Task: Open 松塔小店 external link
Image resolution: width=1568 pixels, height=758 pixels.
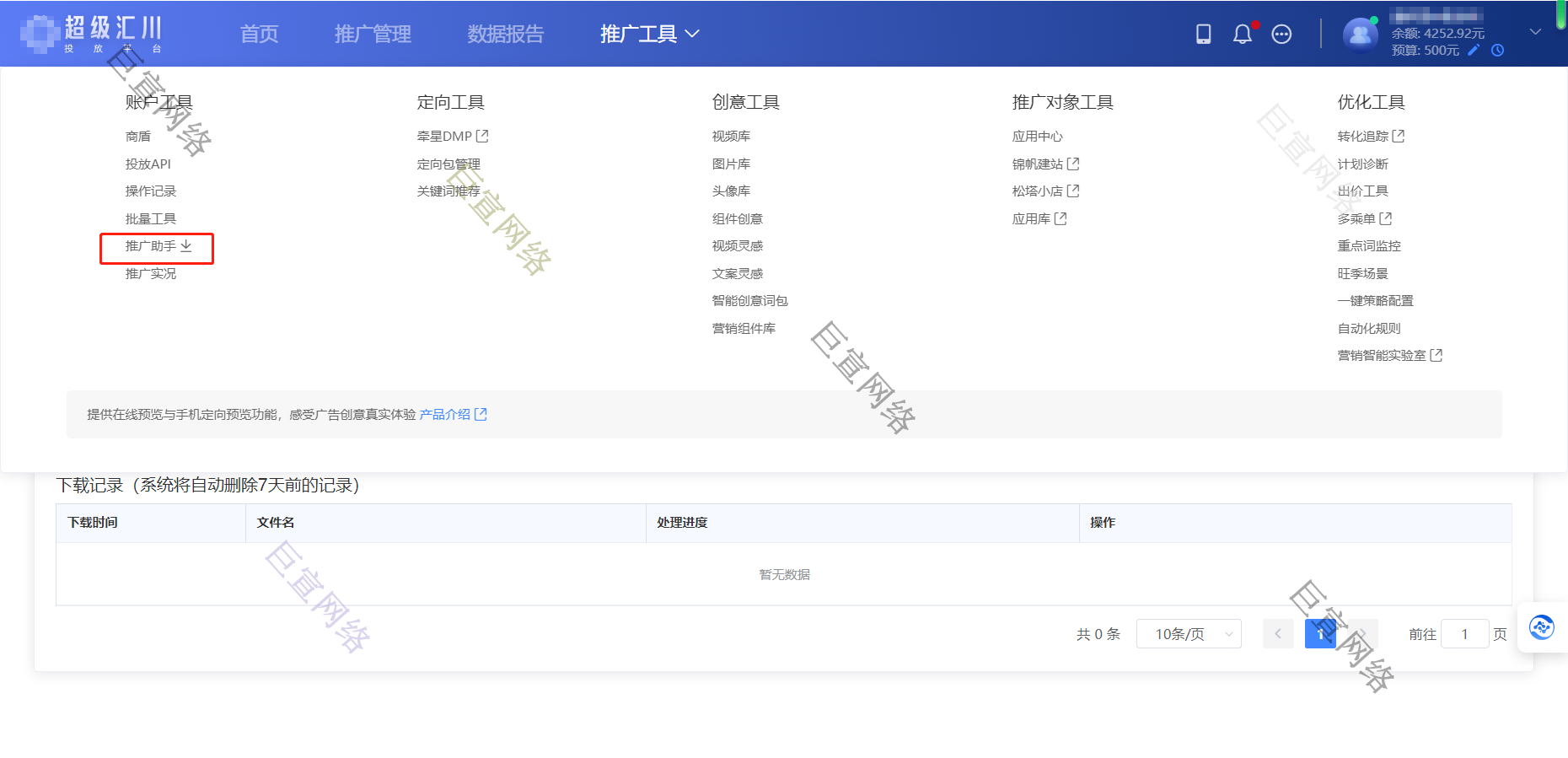Action: 1046,191
